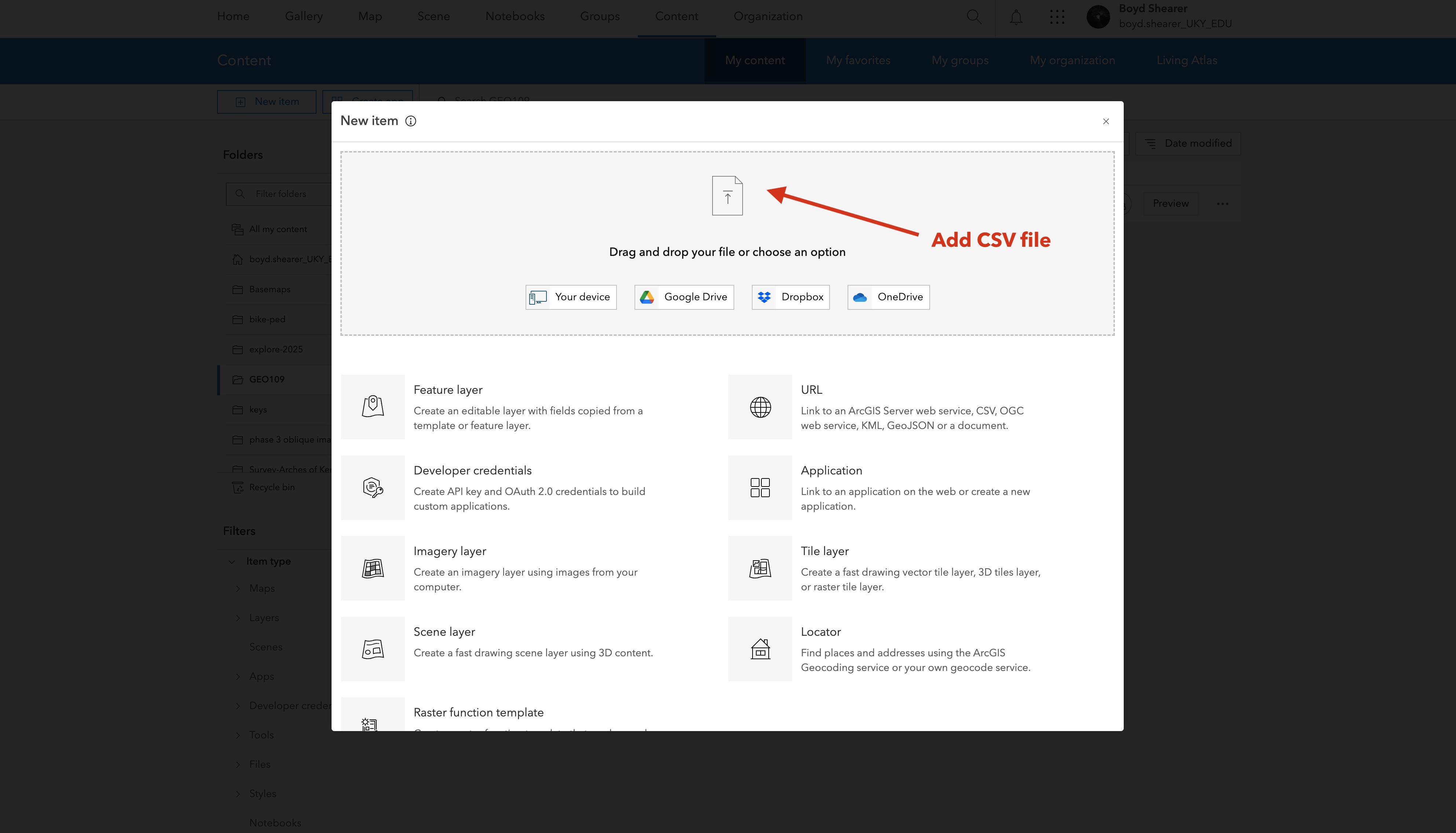Expand the Maps filter

coord(238,589)
